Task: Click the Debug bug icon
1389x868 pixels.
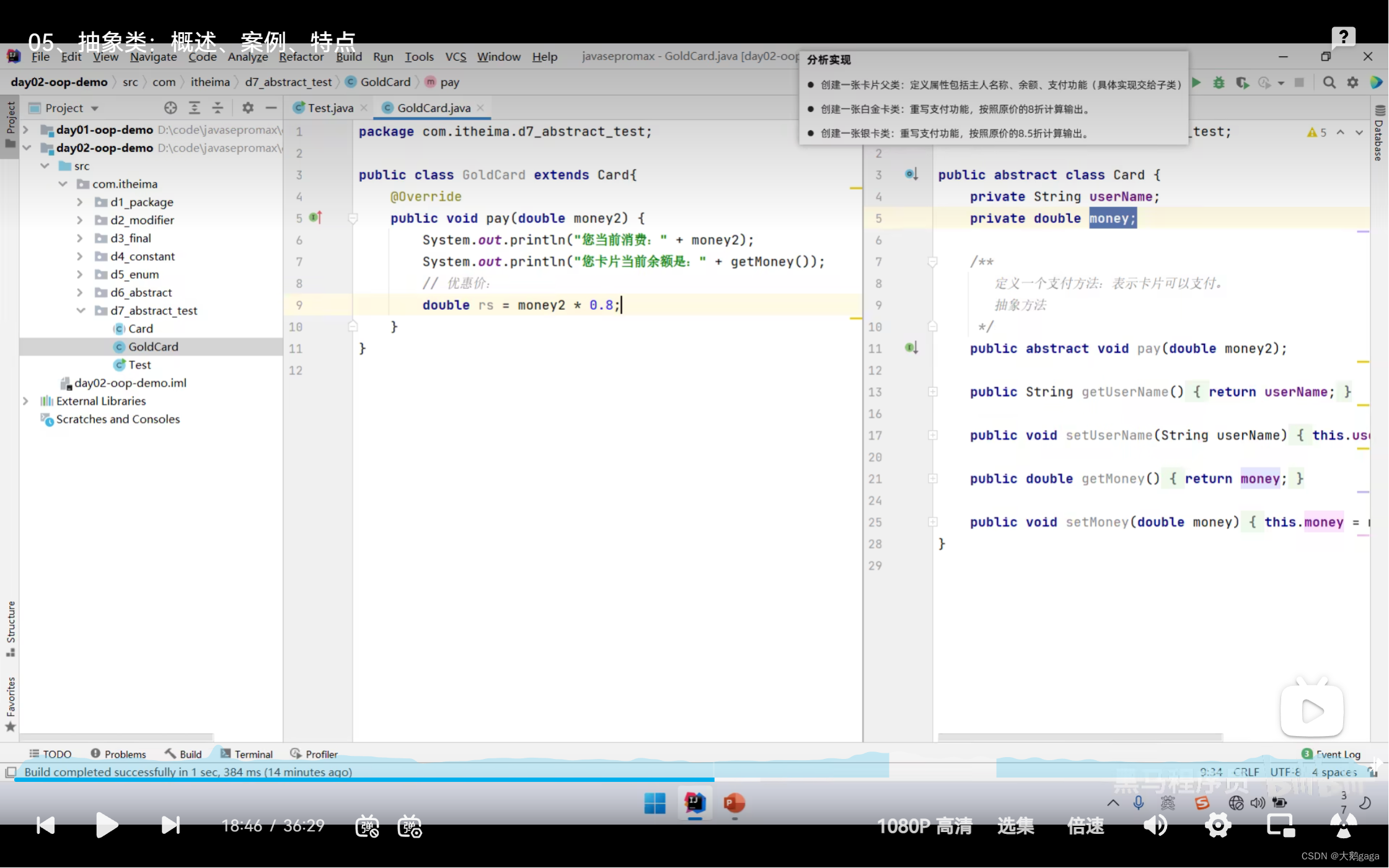Action: 1219,82
